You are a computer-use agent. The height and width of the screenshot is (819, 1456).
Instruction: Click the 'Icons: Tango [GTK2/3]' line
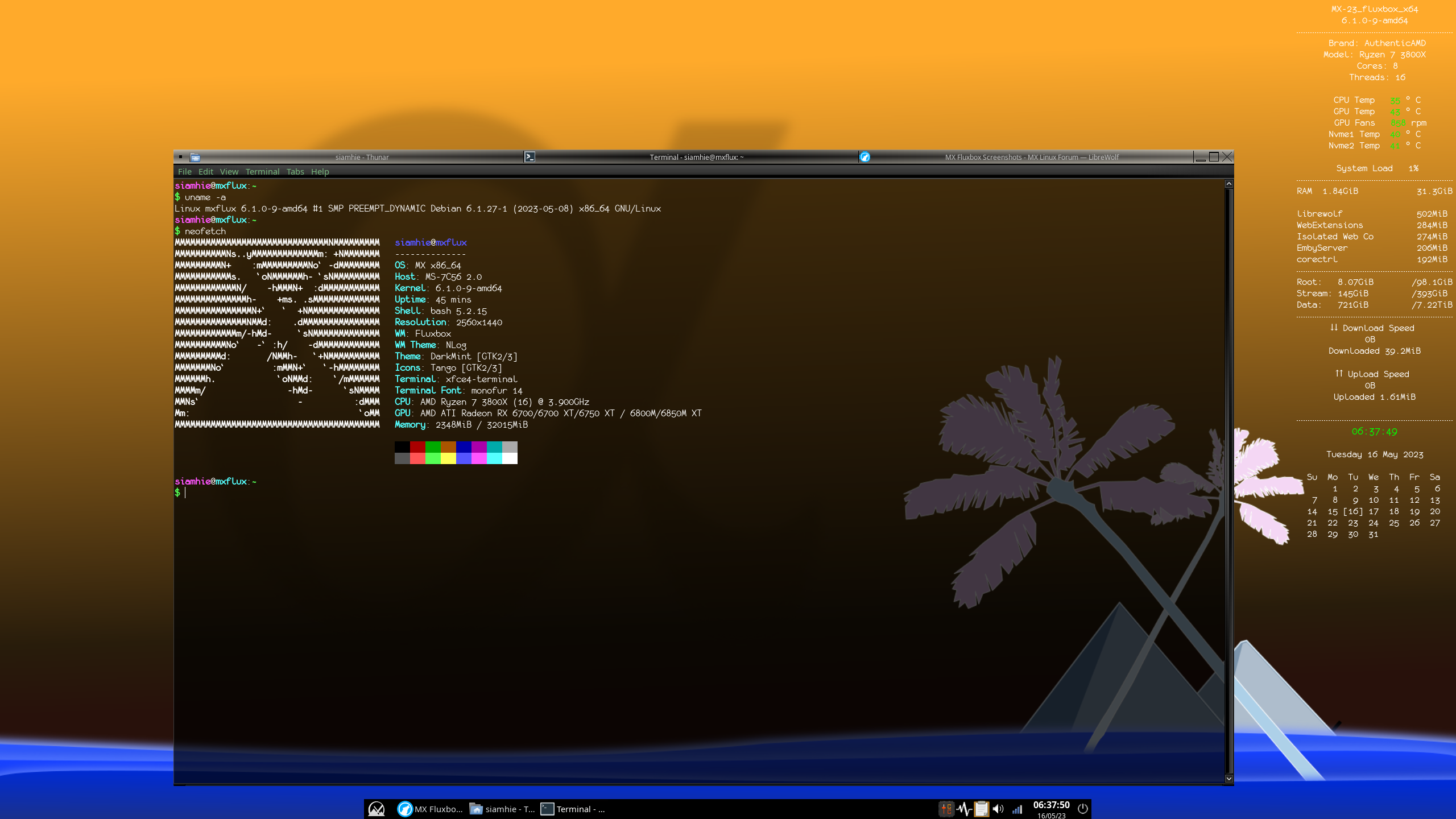tap(448, 368)
